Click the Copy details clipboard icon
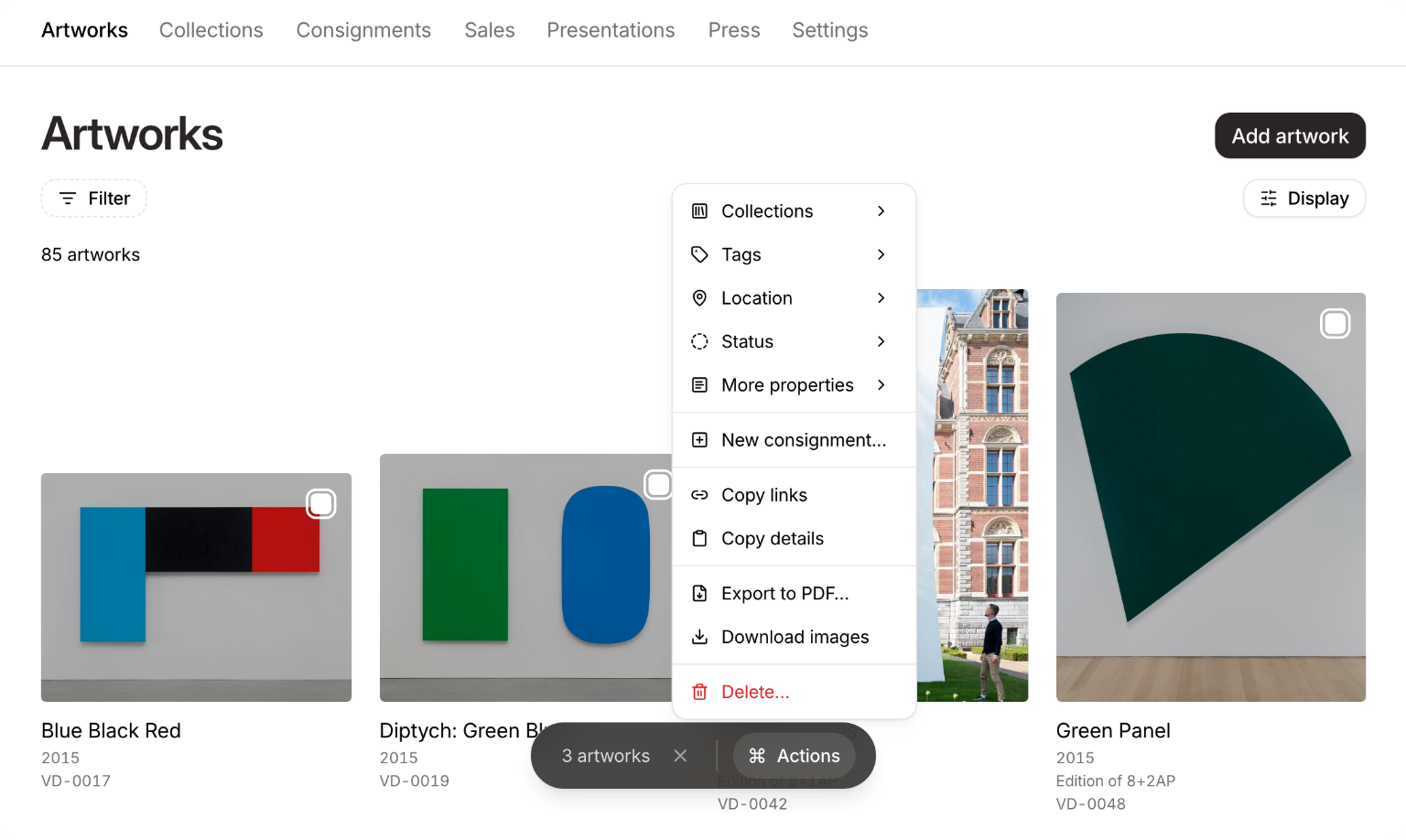Viewport: 1406px width, 840px height. (699, 539)
